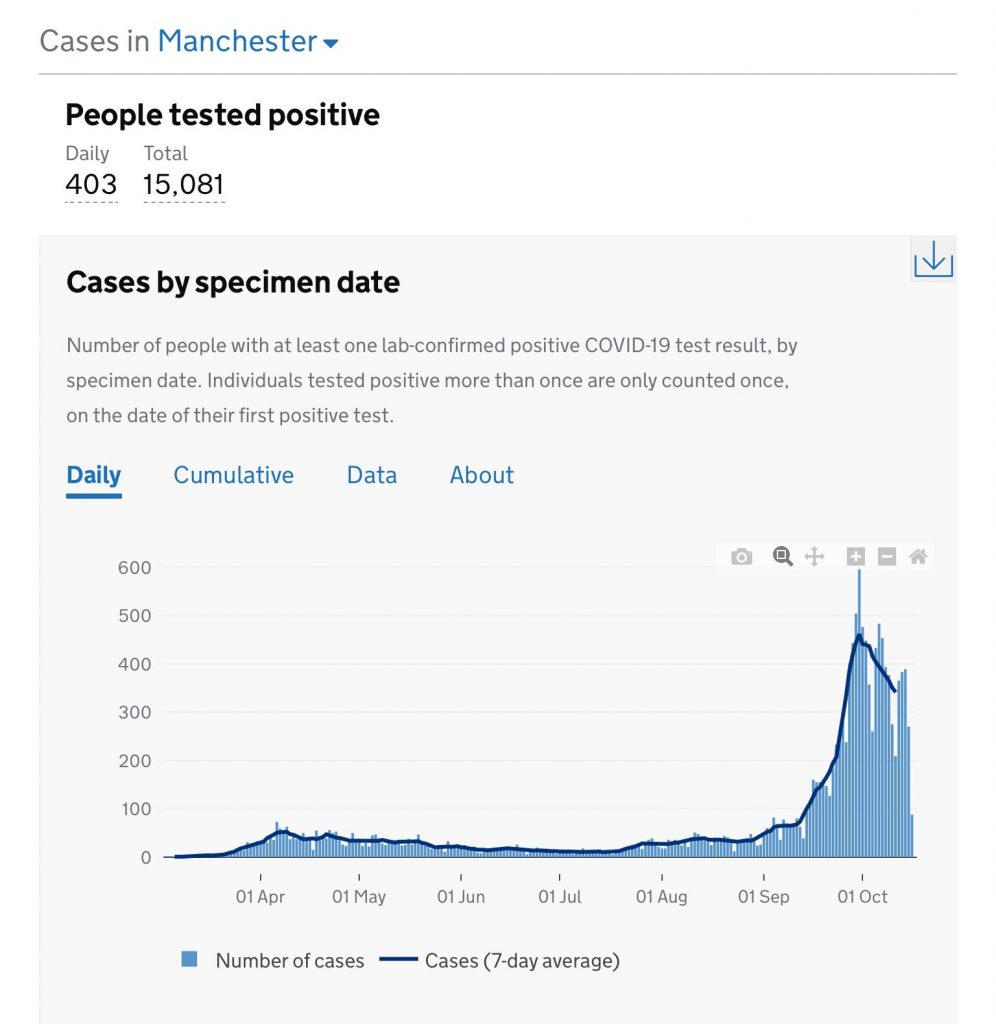
Task: Expand the location chooser arrow
Action: (331, 43)
